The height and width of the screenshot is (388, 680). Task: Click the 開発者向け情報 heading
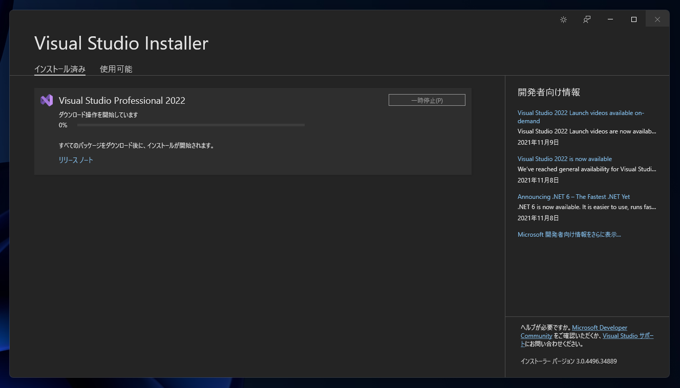[x=549, y=92]
